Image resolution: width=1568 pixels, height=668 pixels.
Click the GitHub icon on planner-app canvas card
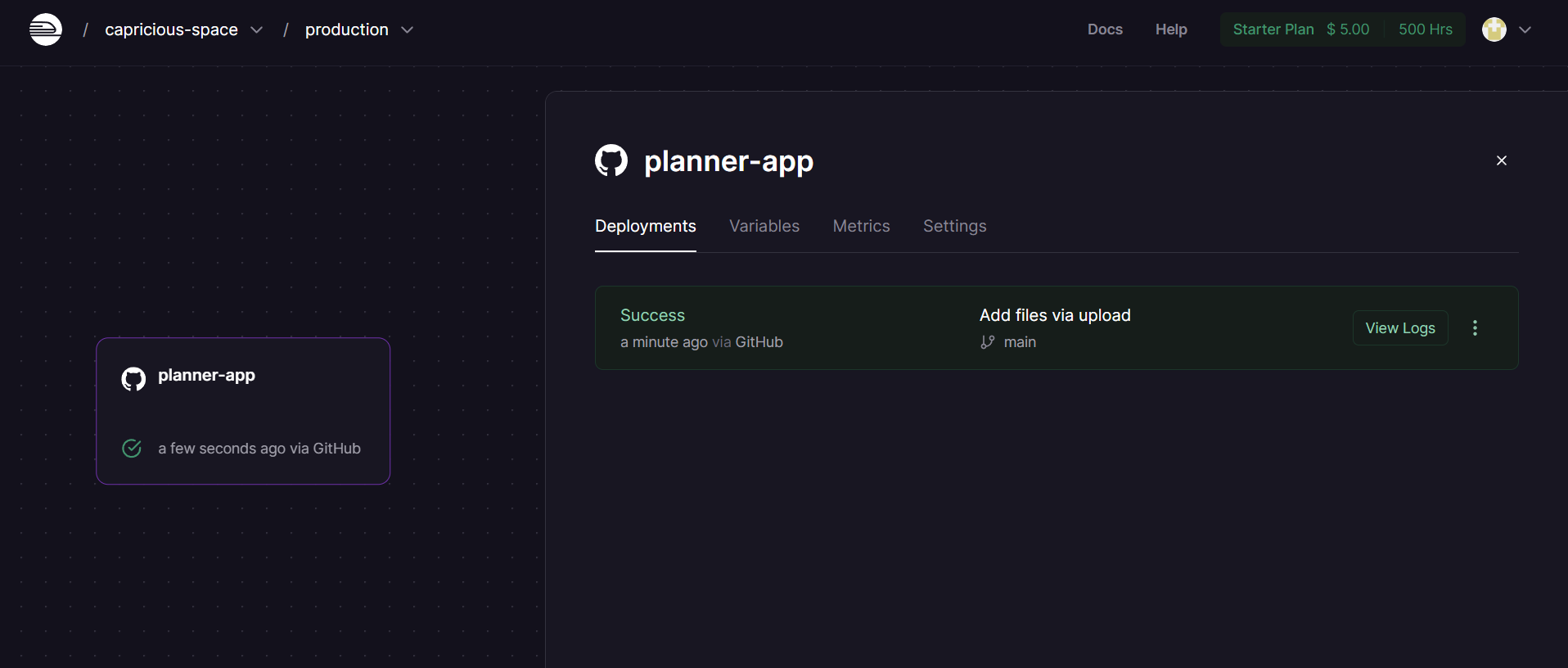[x=133, y=379]
